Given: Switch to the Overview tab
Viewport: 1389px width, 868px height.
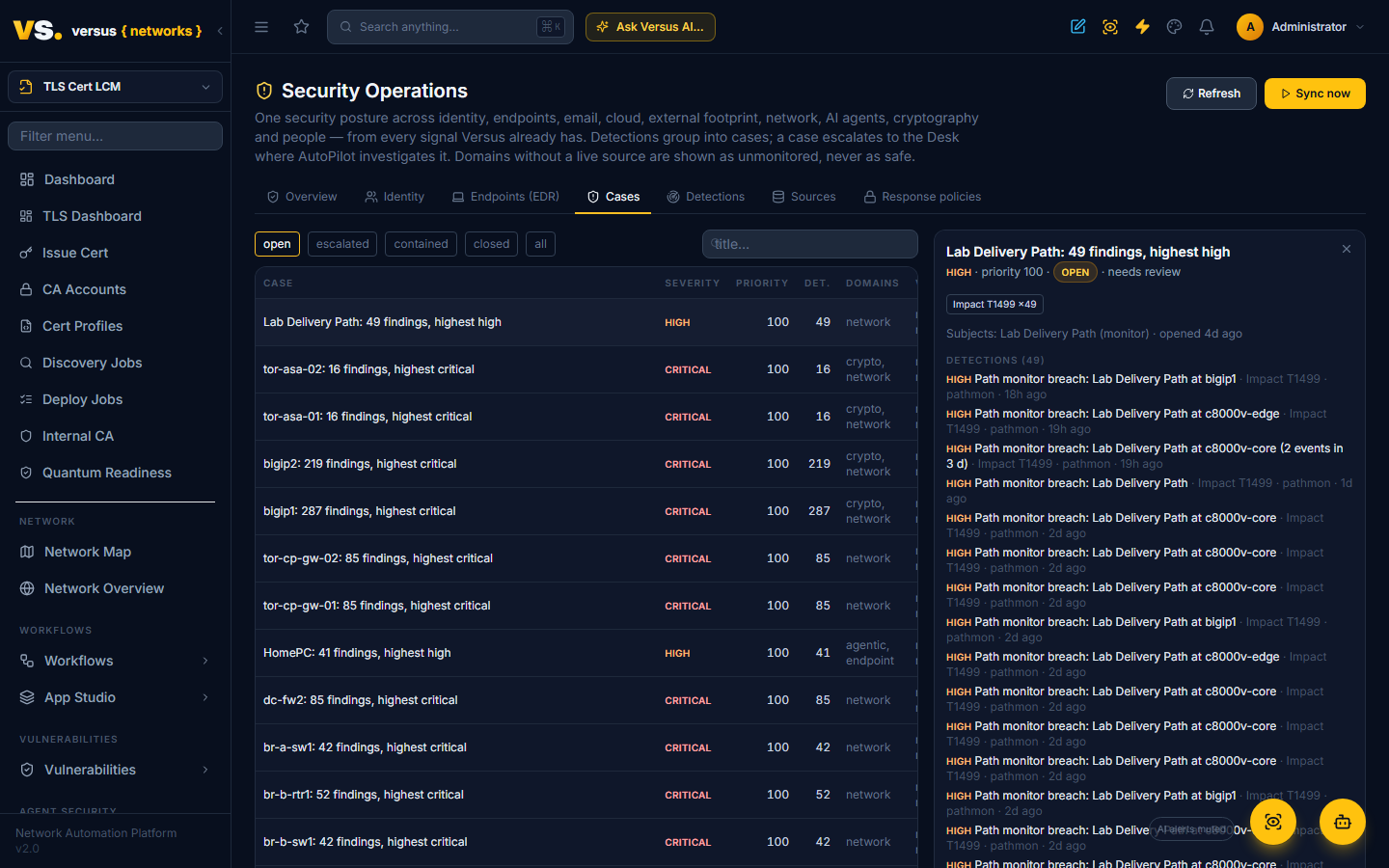Looking at the screenshot, I should (302, 197).
